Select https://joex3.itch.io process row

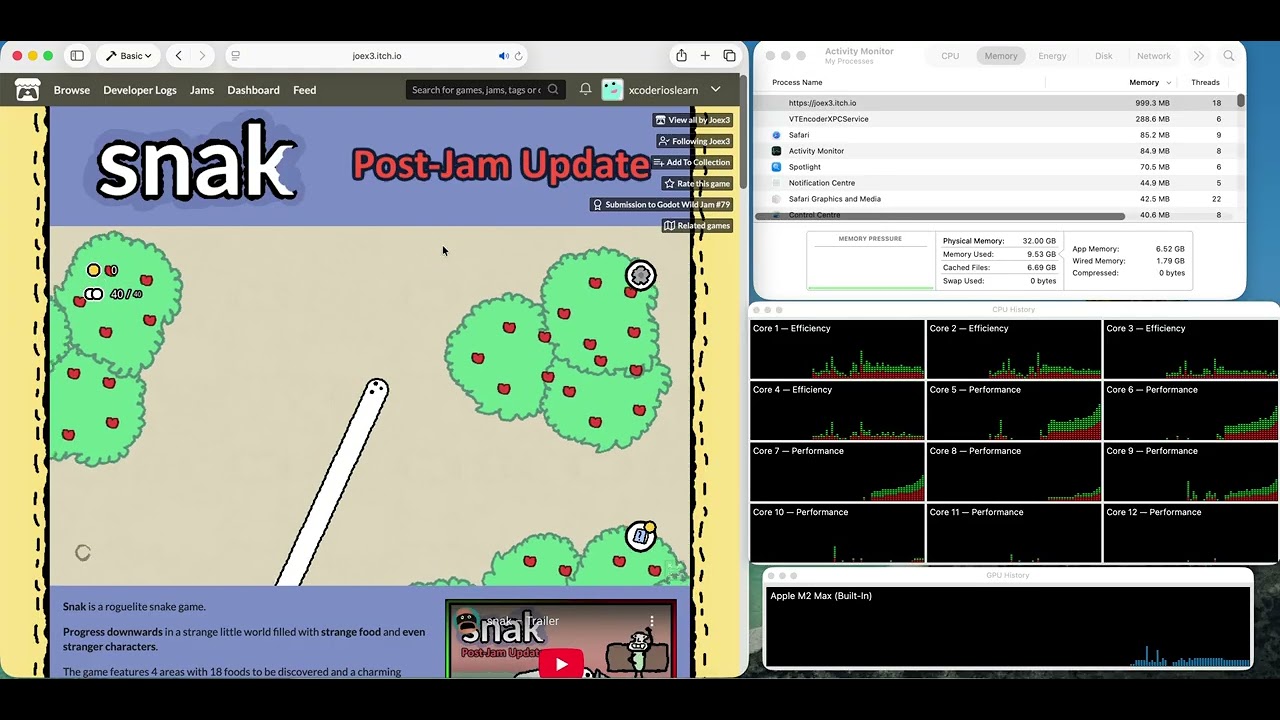click(995, 103)
